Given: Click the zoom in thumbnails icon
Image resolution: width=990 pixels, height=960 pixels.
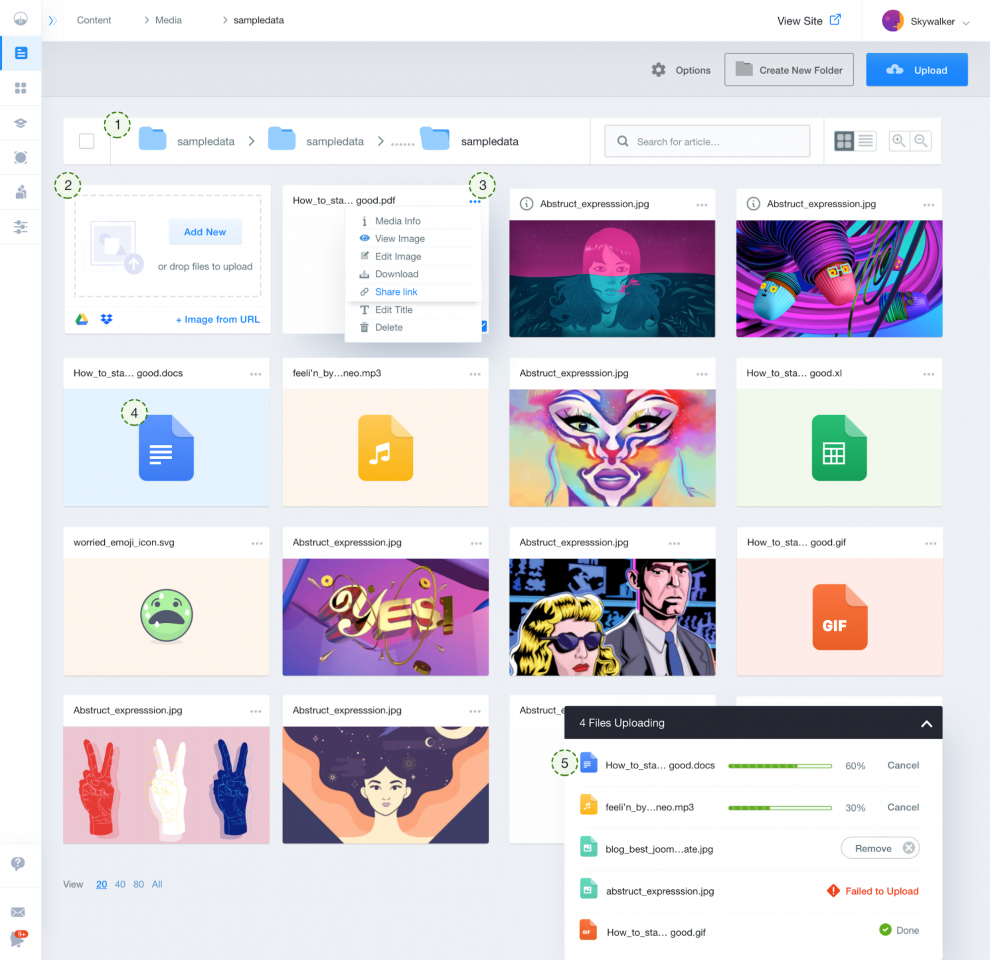Looking at the screenshot, I should point(899,141).
